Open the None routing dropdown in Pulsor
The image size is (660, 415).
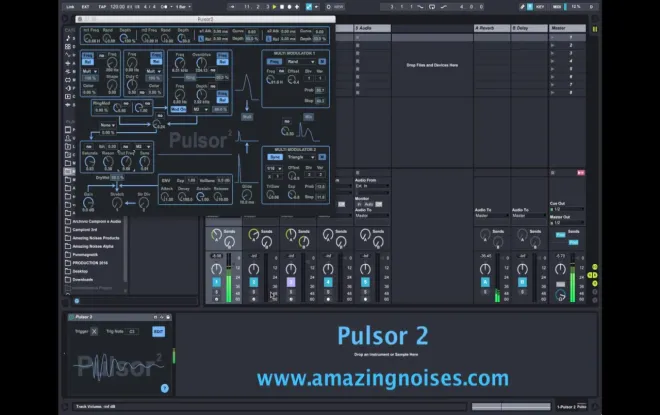tap(107, 125)
